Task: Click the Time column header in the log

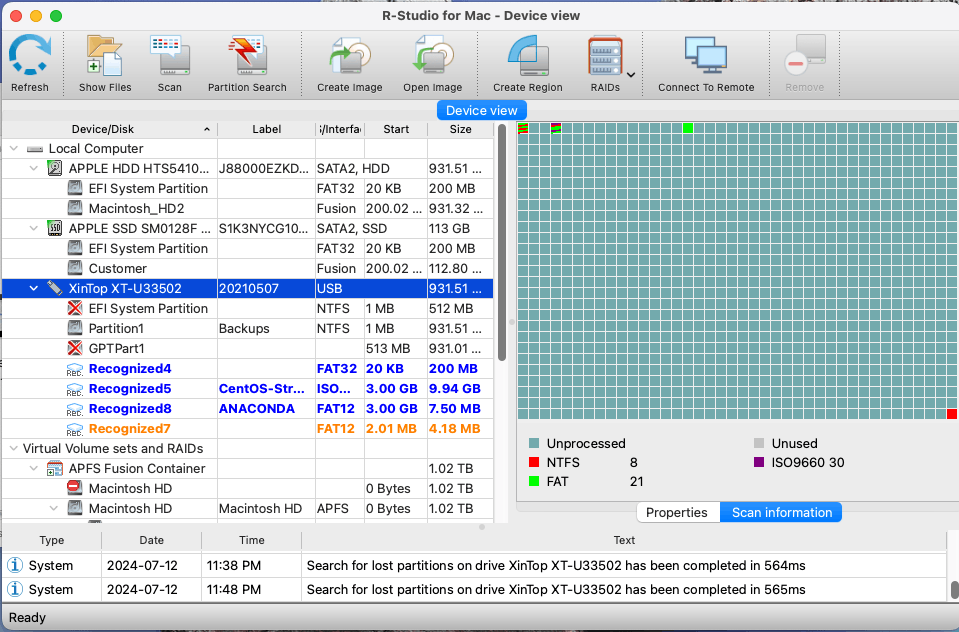Action: coord(251,540)
